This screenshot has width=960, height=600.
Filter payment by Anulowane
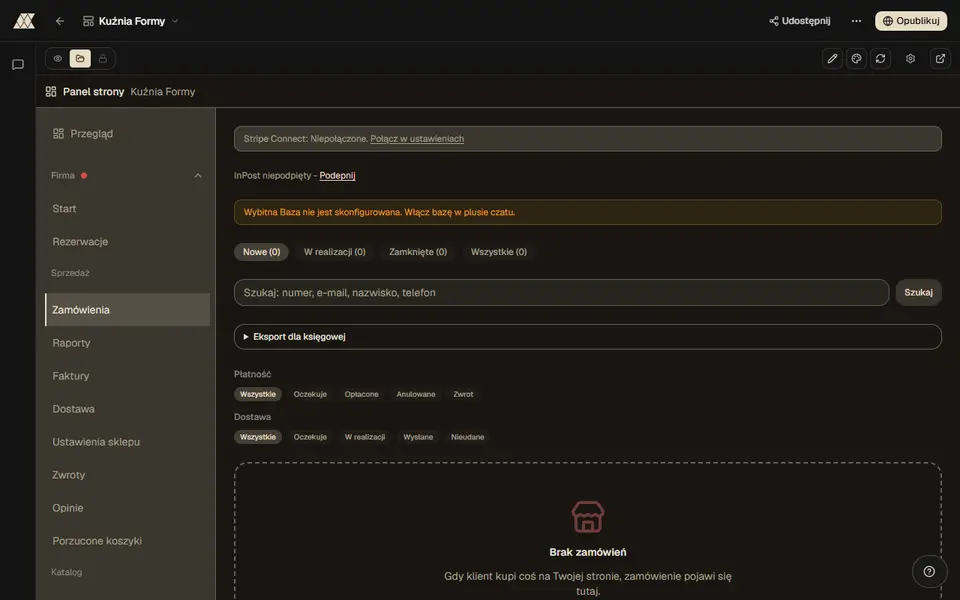pos(416,394)
